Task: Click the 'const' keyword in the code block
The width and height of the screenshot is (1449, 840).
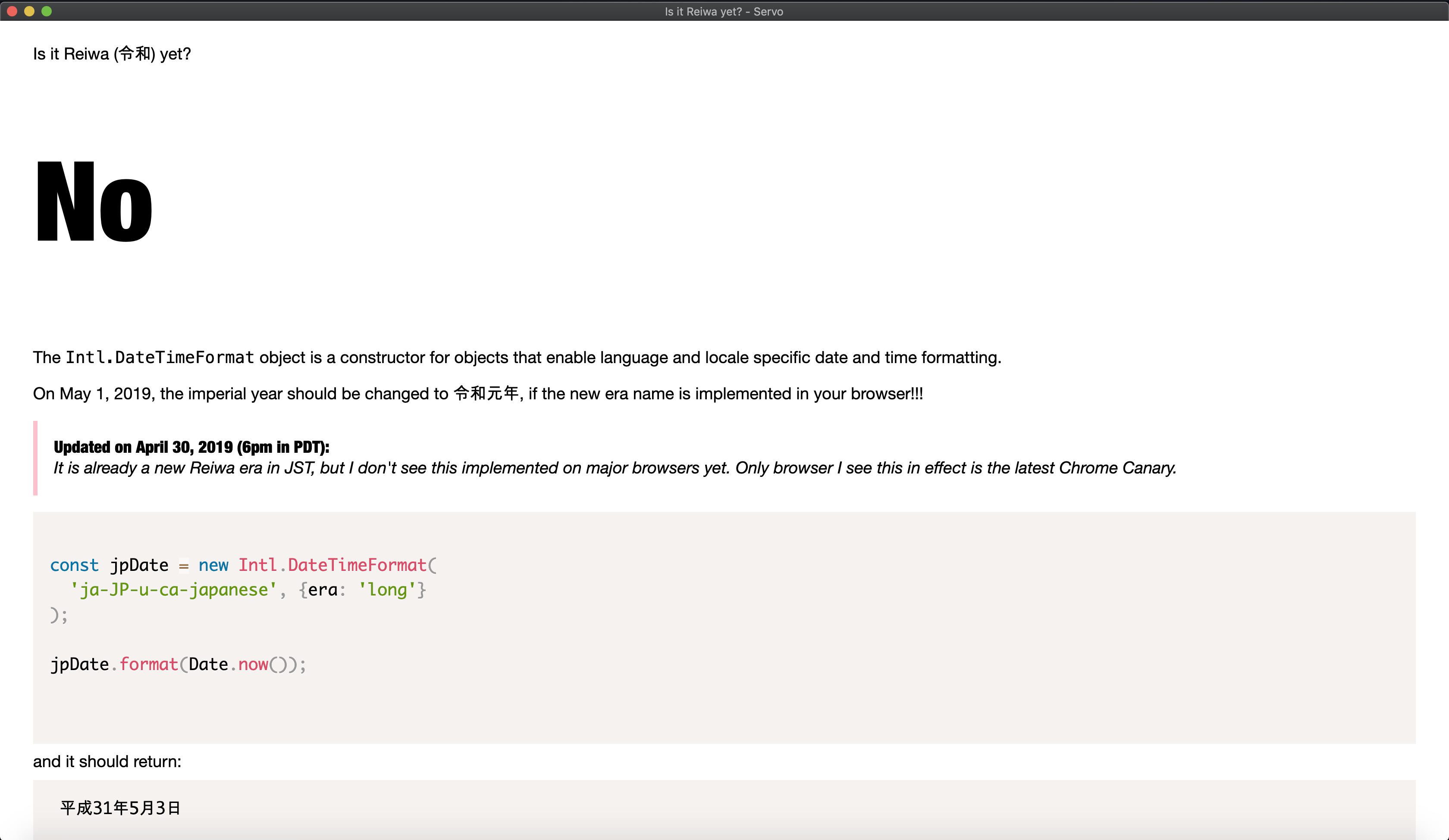Action: coord(74,565)
